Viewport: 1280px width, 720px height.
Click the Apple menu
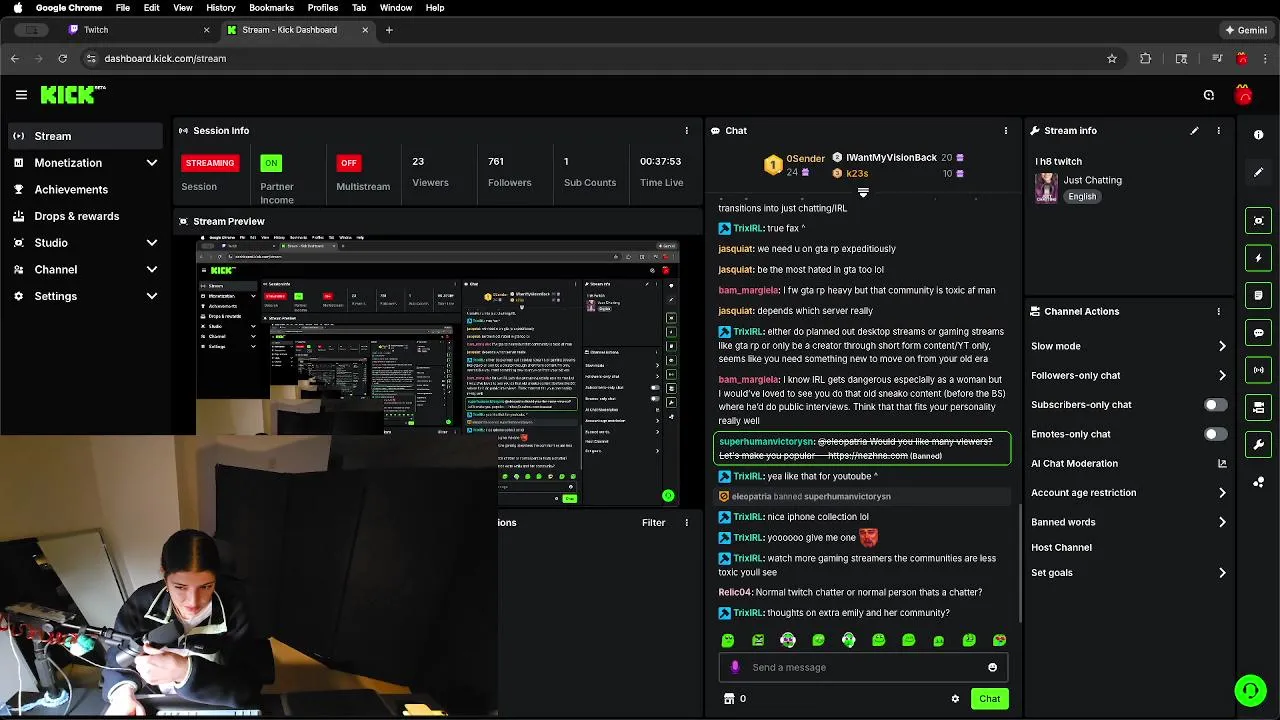17,8
